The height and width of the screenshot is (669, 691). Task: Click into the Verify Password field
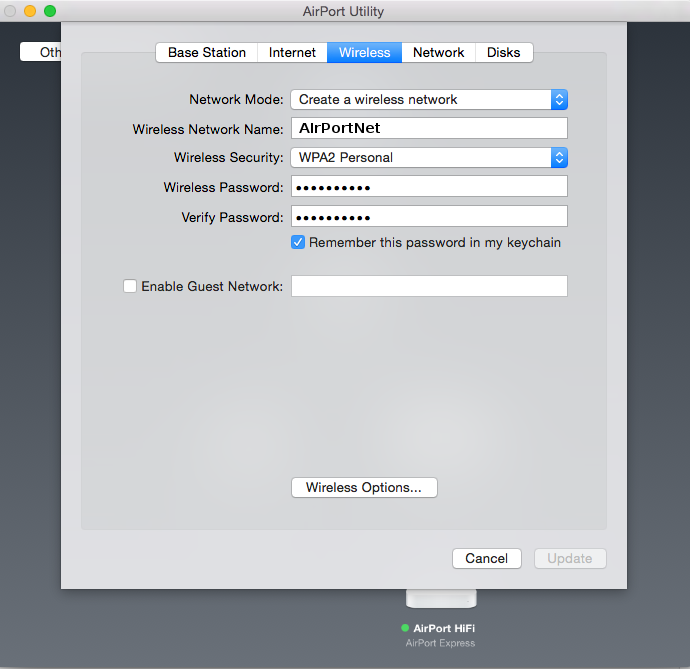tap(429, 216)
